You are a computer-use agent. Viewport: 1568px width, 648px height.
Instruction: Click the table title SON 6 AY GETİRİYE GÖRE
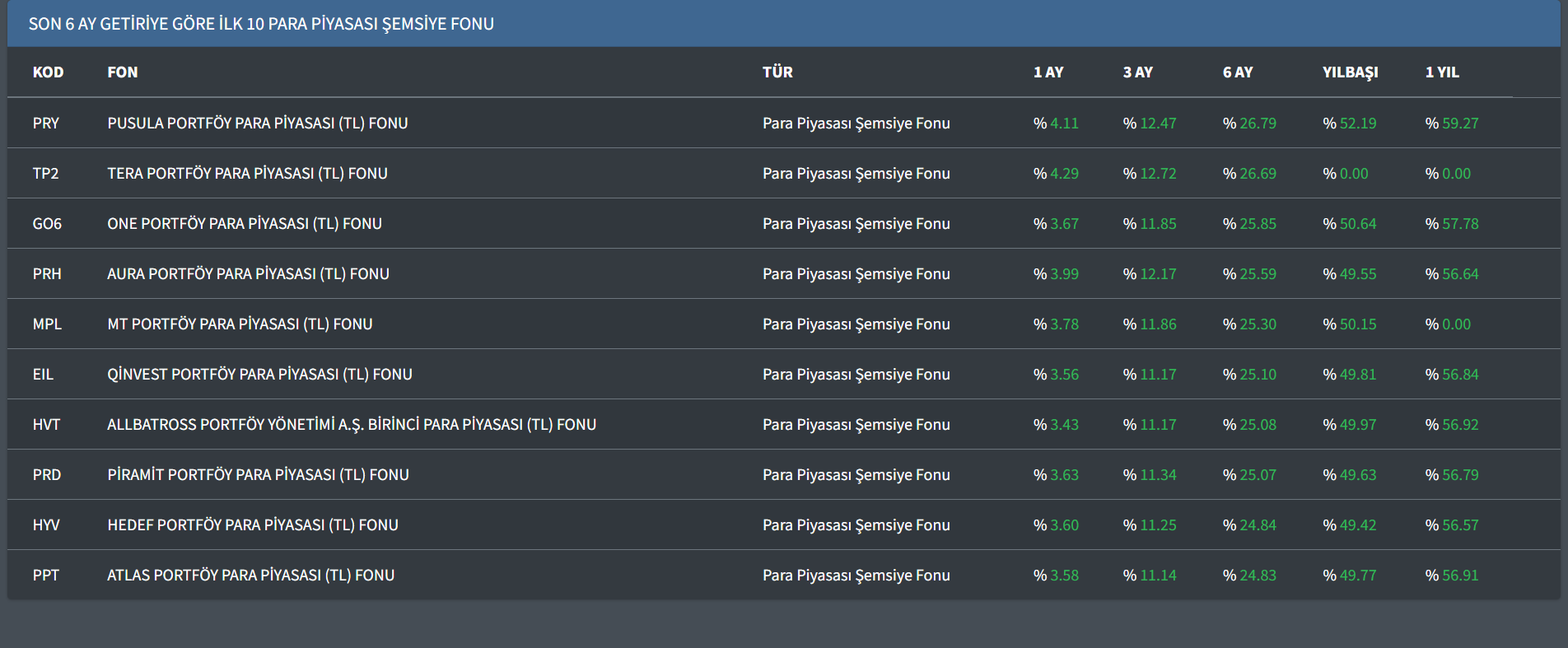point(261,24)
